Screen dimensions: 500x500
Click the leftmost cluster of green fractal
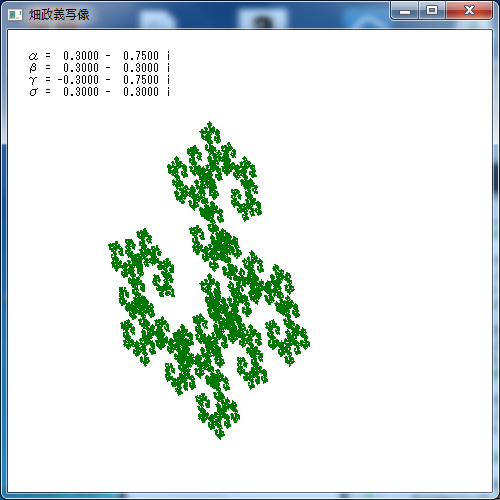pos(140,263)
